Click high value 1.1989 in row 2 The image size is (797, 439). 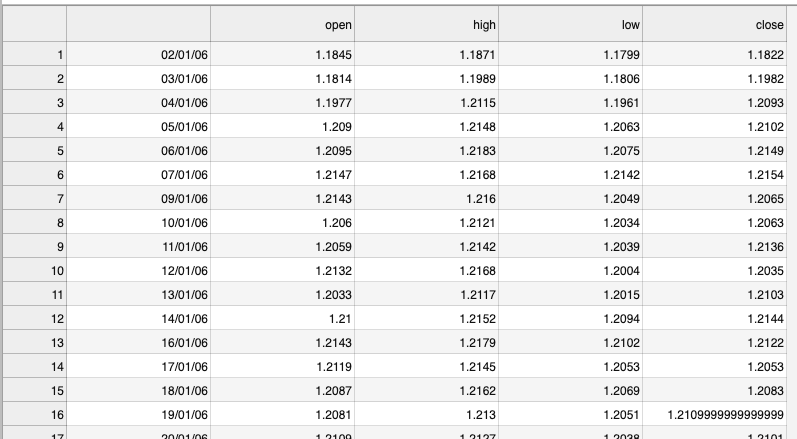coord(426,79)
